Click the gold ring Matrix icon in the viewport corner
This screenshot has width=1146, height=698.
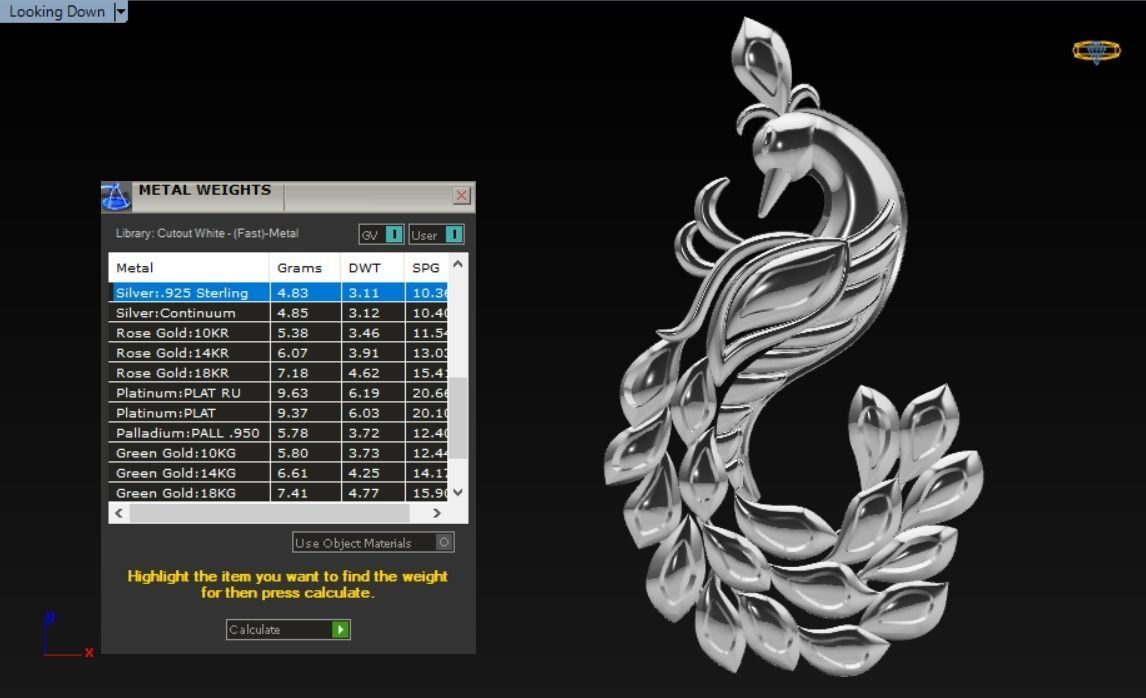[1096, 51]
